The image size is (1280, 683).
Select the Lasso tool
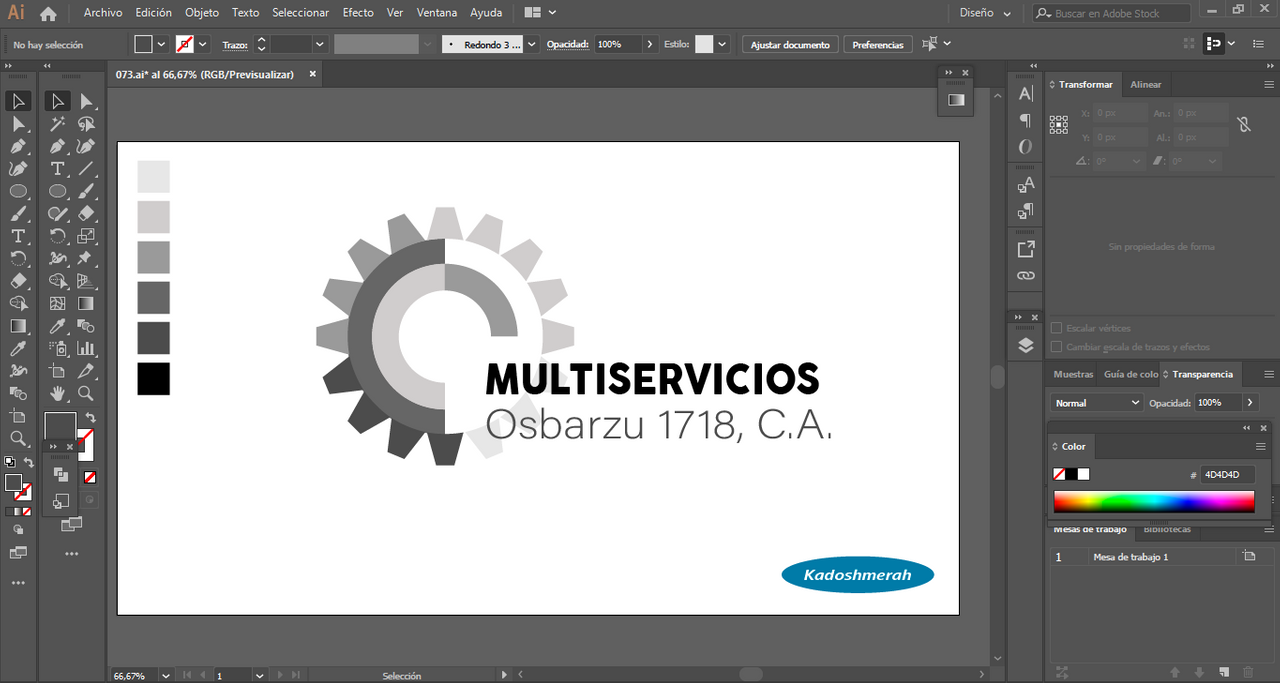click(x=87, y=124)
